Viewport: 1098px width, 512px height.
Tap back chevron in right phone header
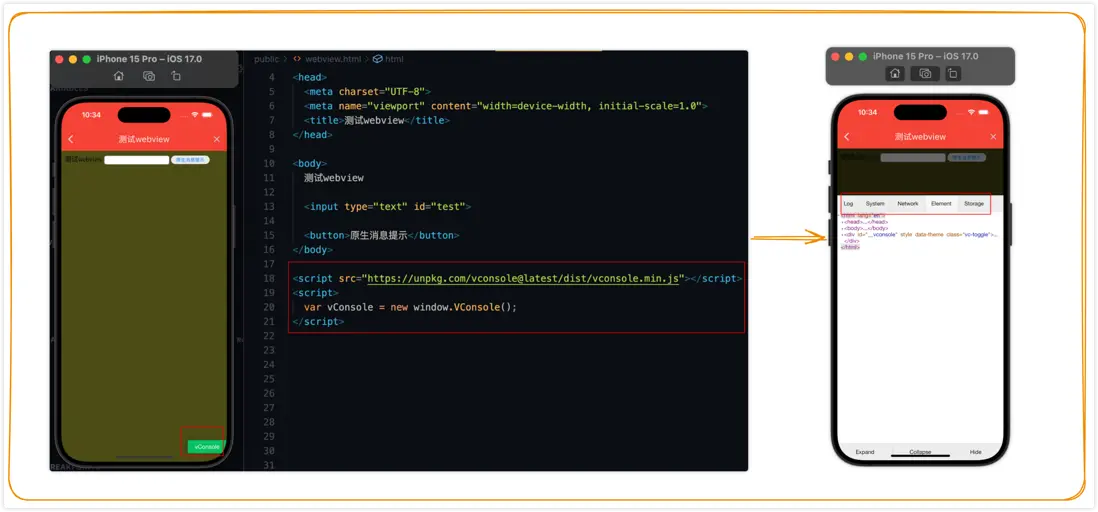click(x=847, y=137)
